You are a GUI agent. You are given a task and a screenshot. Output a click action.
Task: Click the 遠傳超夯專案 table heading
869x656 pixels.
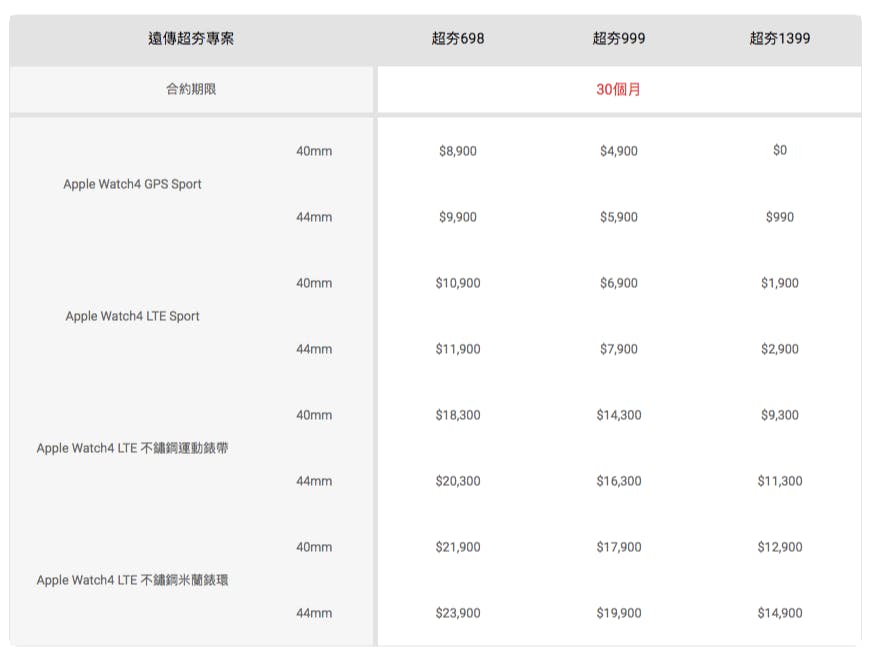191,39
